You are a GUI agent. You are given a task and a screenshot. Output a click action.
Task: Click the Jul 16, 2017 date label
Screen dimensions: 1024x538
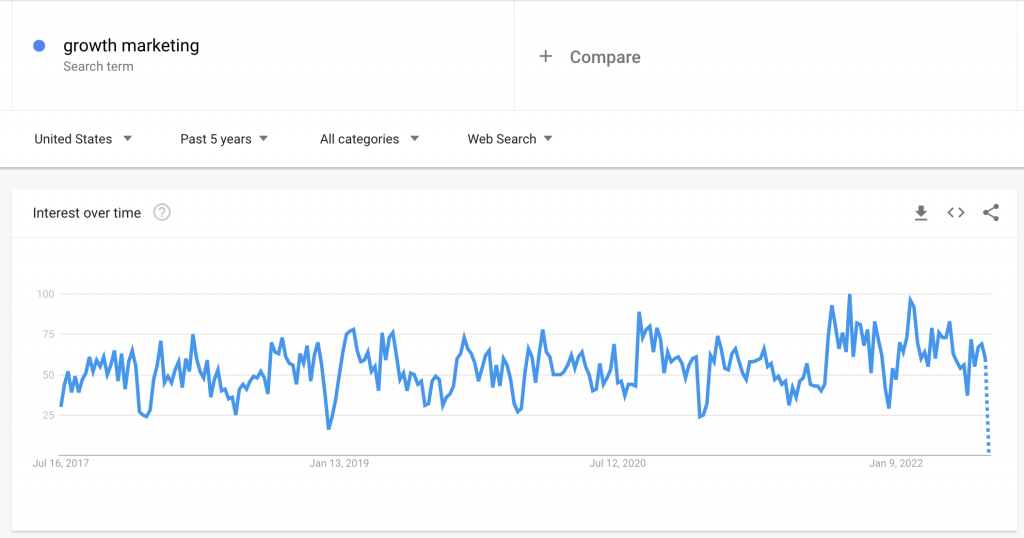click(61, 463)
